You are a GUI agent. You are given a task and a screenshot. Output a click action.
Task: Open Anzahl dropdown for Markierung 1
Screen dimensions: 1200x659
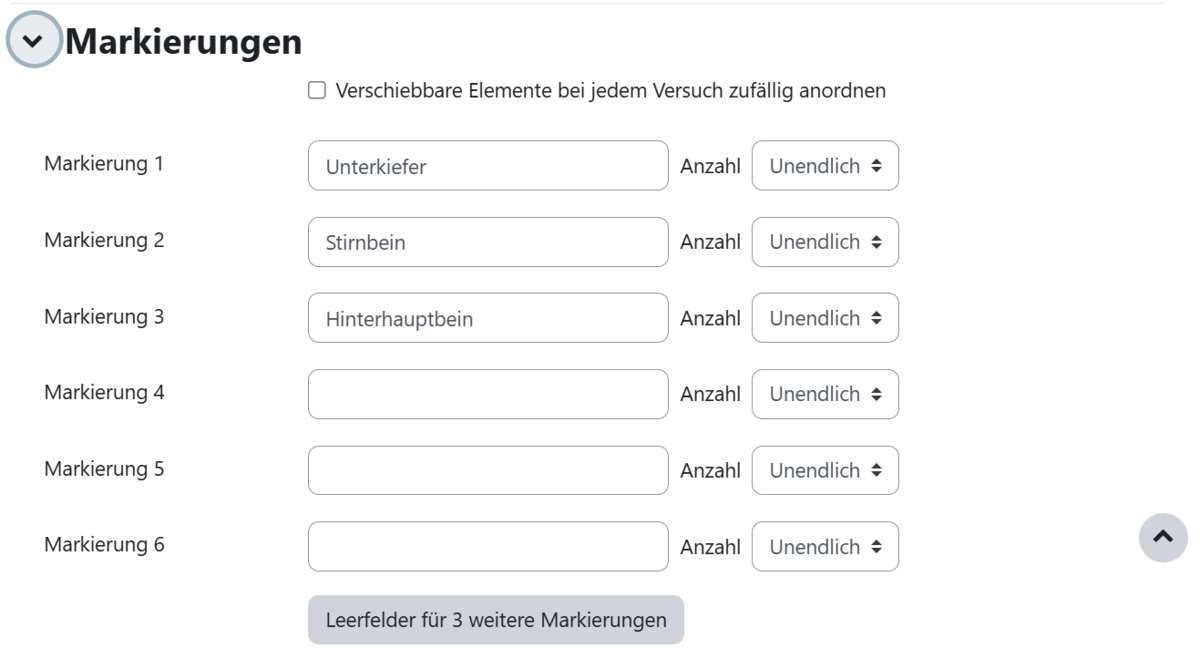point(825,166)
